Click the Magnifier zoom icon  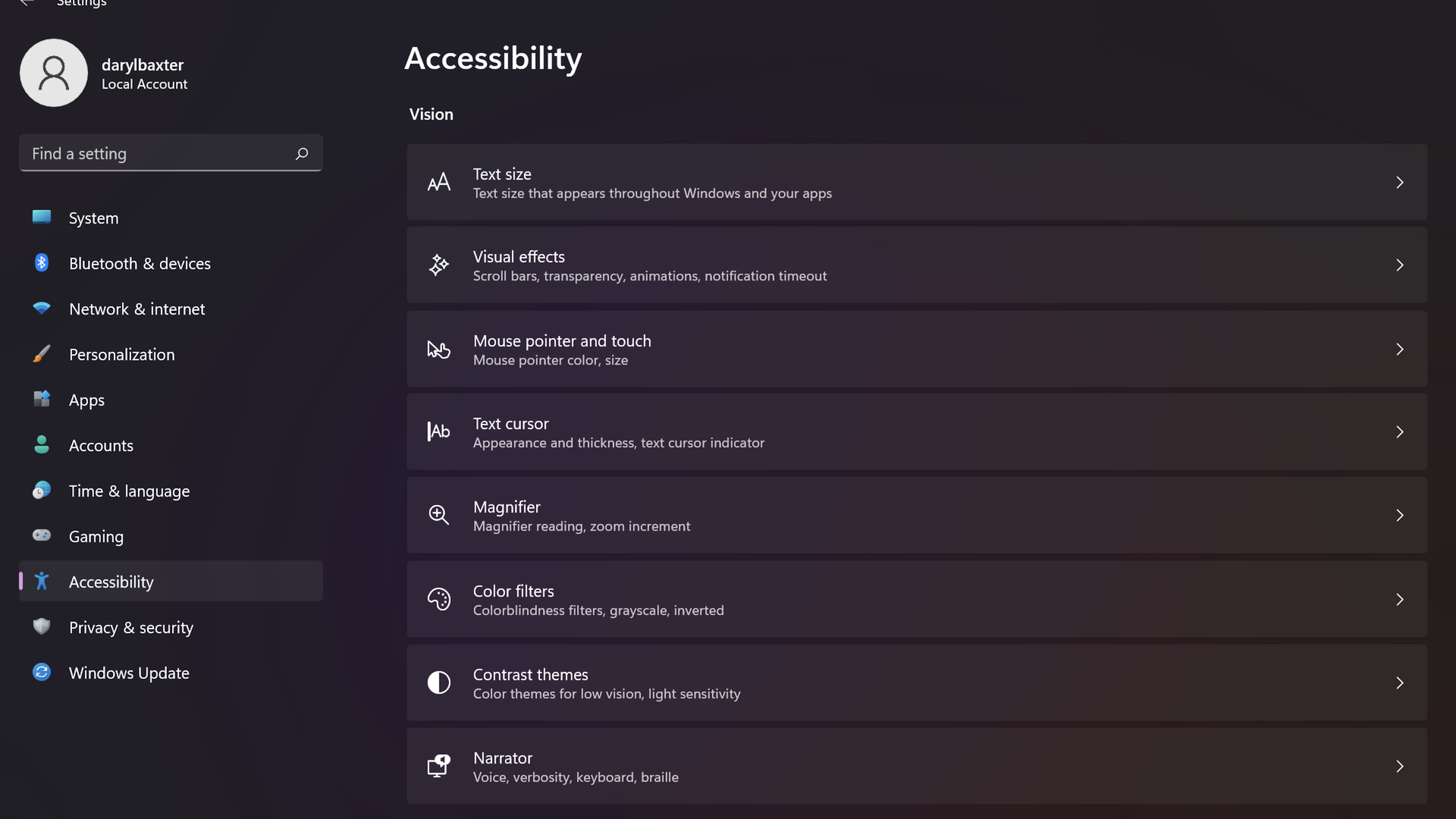pos(438,515)
